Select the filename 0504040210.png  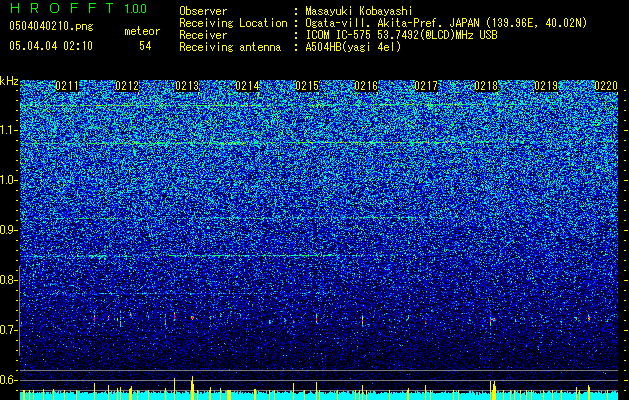pyautogui.click(x=51, y=26)
